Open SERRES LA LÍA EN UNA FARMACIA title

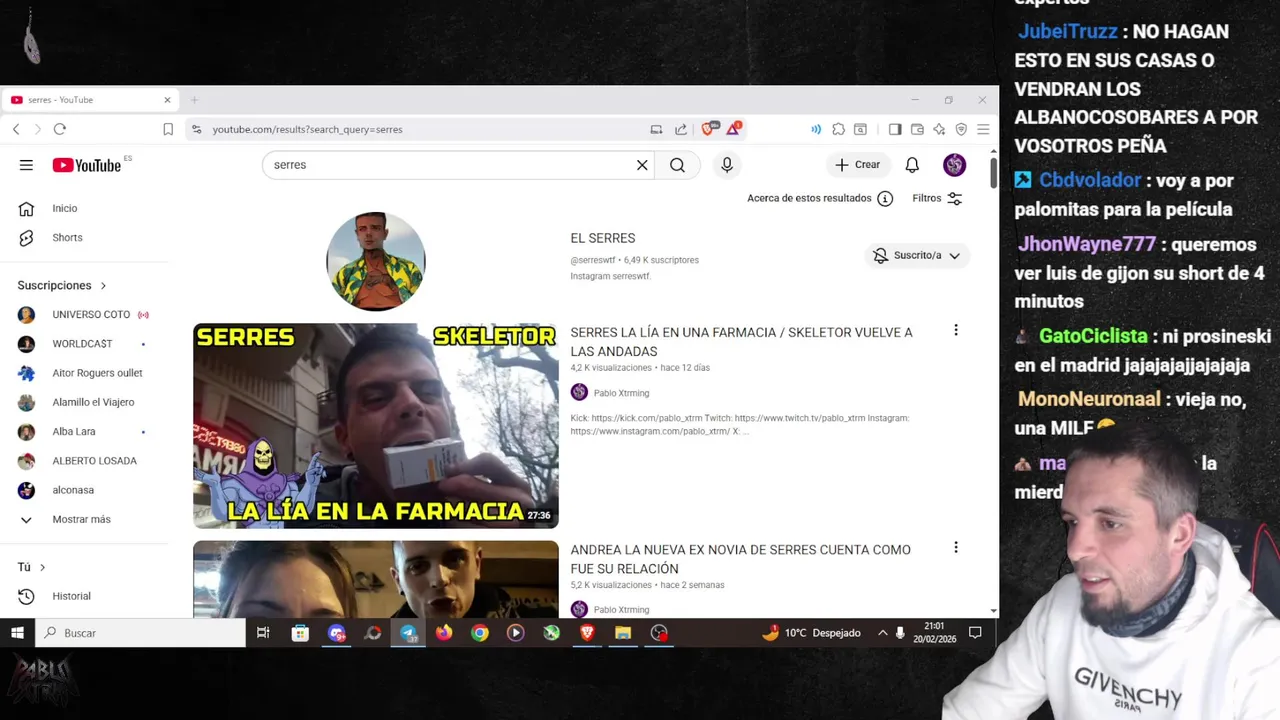coord(741,341)
